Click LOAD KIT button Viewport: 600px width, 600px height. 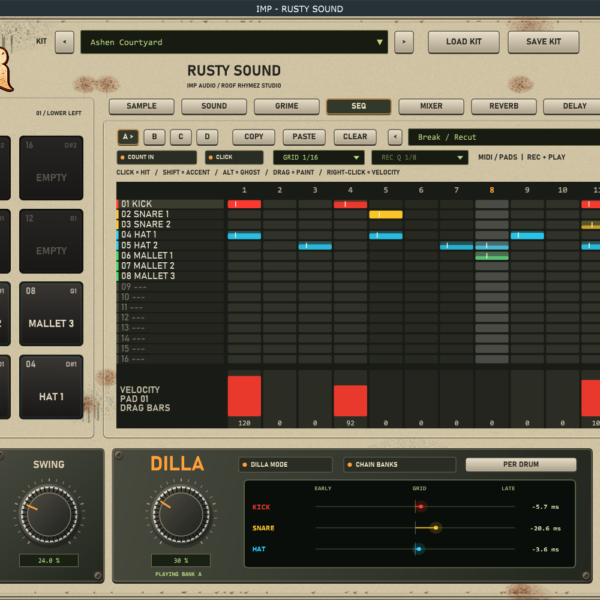(463, 42)
